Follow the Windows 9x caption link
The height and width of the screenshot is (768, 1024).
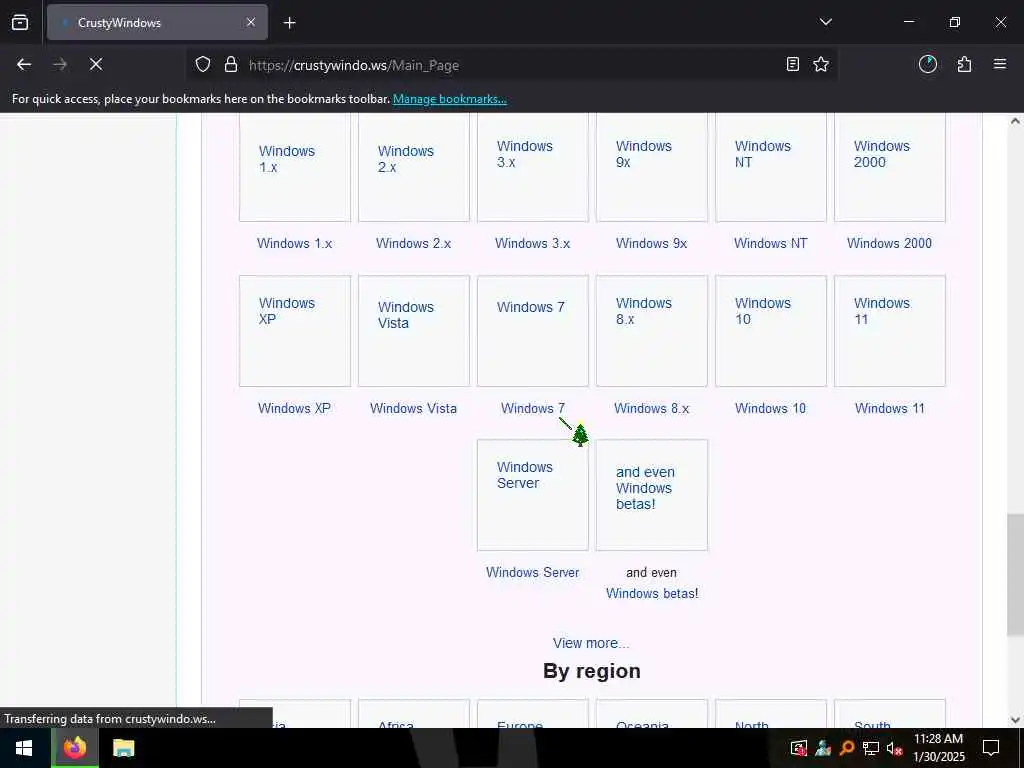tap(652, 243)
